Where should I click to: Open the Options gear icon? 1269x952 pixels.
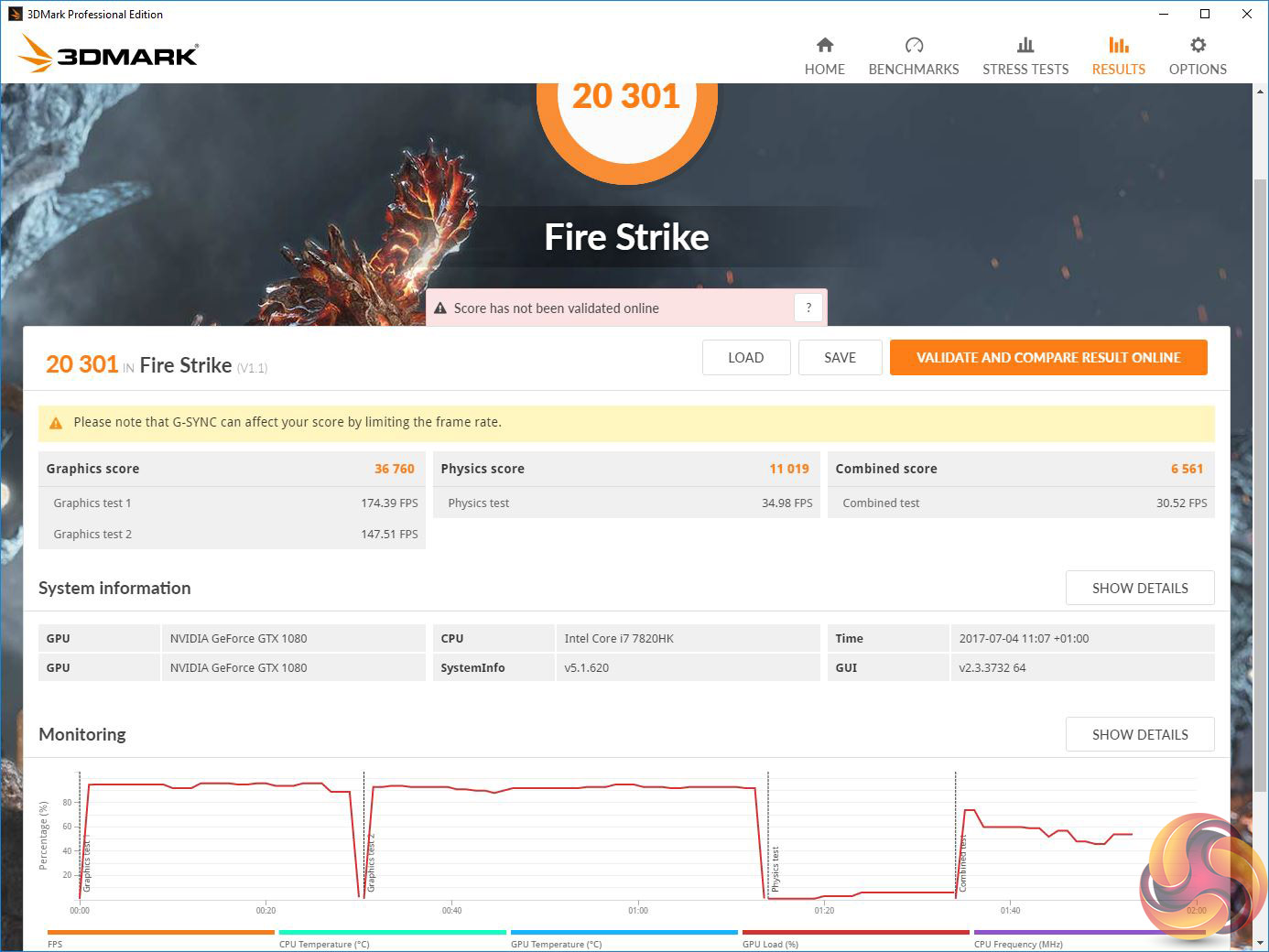[1198, 45]
